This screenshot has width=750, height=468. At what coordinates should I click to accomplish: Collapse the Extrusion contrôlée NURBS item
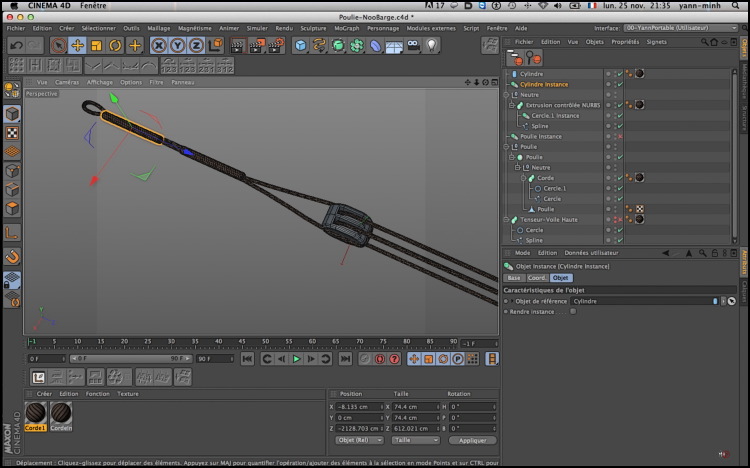tap(512, 105)
